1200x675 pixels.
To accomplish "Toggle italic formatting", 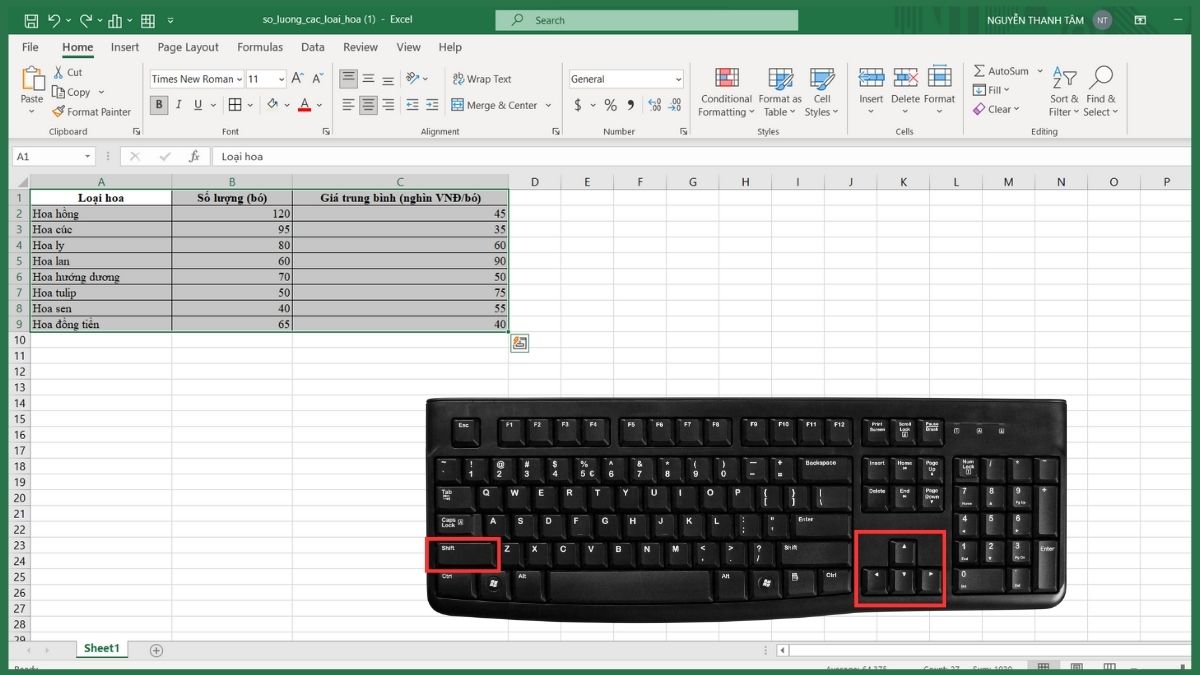I will [x=179, y=104].
